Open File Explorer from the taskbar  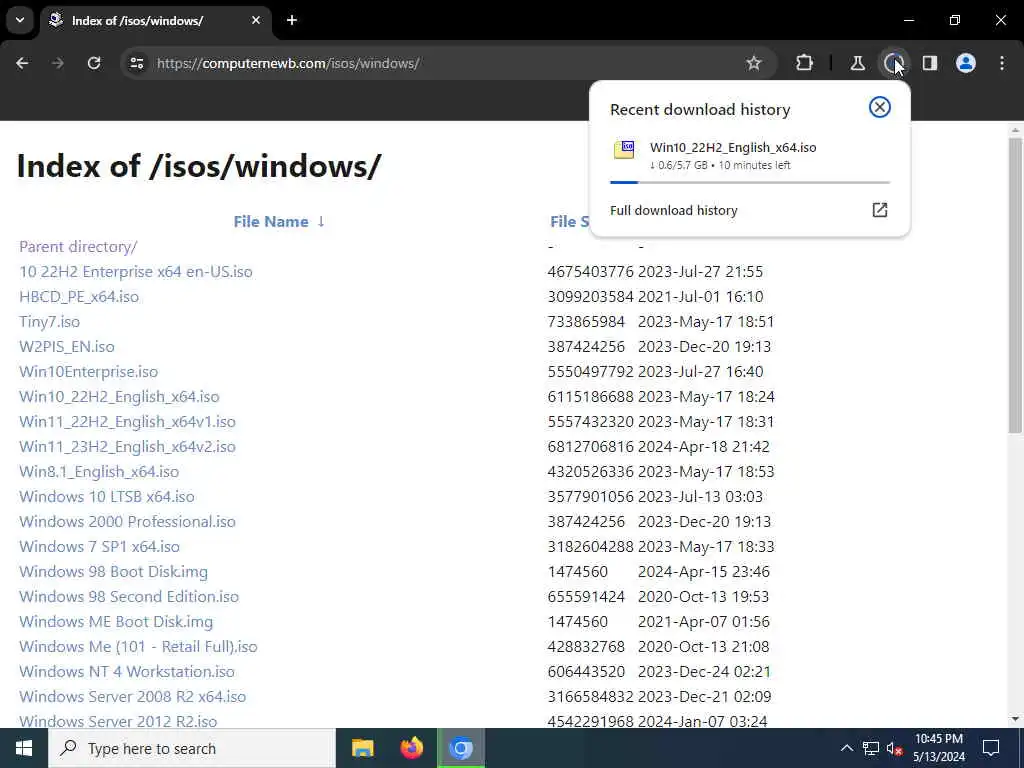point(362,748)
